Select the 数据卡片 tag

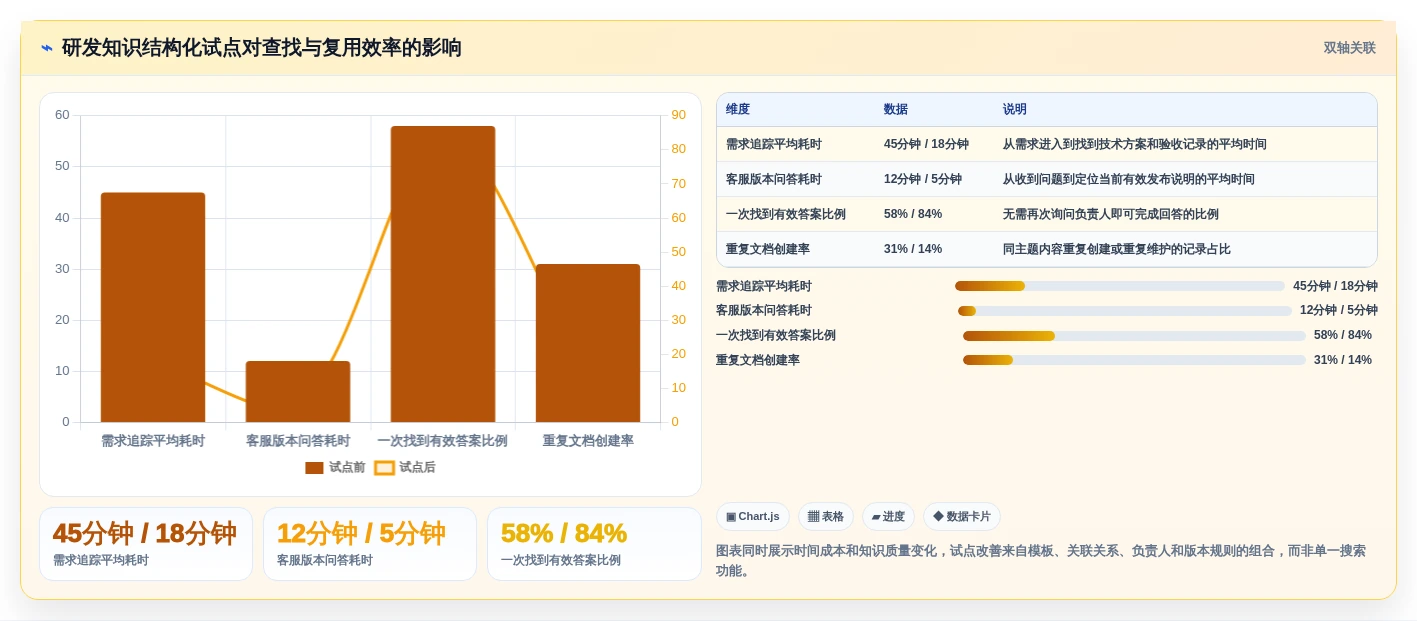click(x=961, y=516)
